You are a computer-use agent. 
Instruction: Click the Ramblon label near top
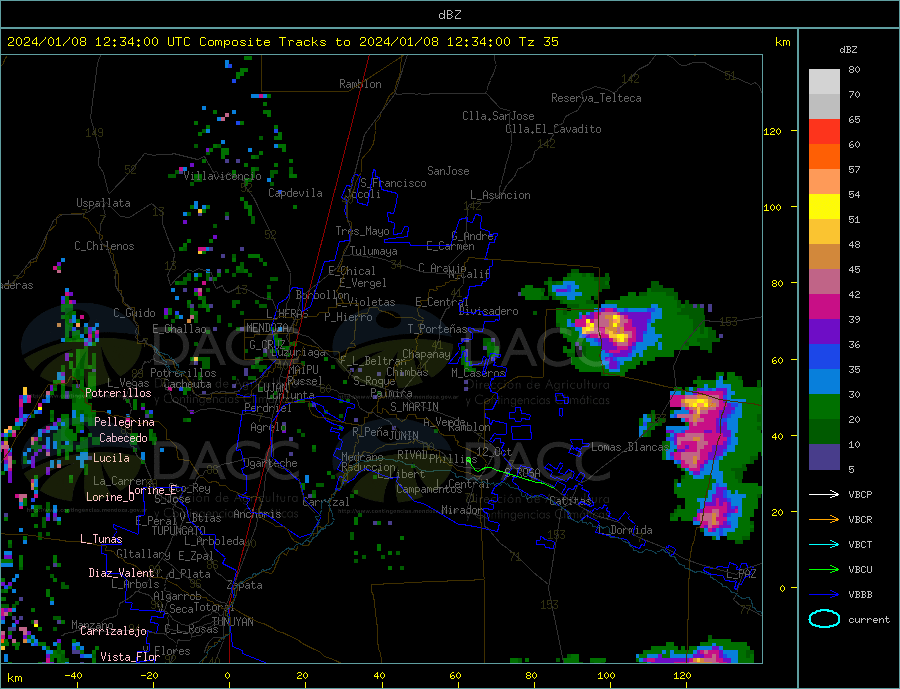click(360, 84)
